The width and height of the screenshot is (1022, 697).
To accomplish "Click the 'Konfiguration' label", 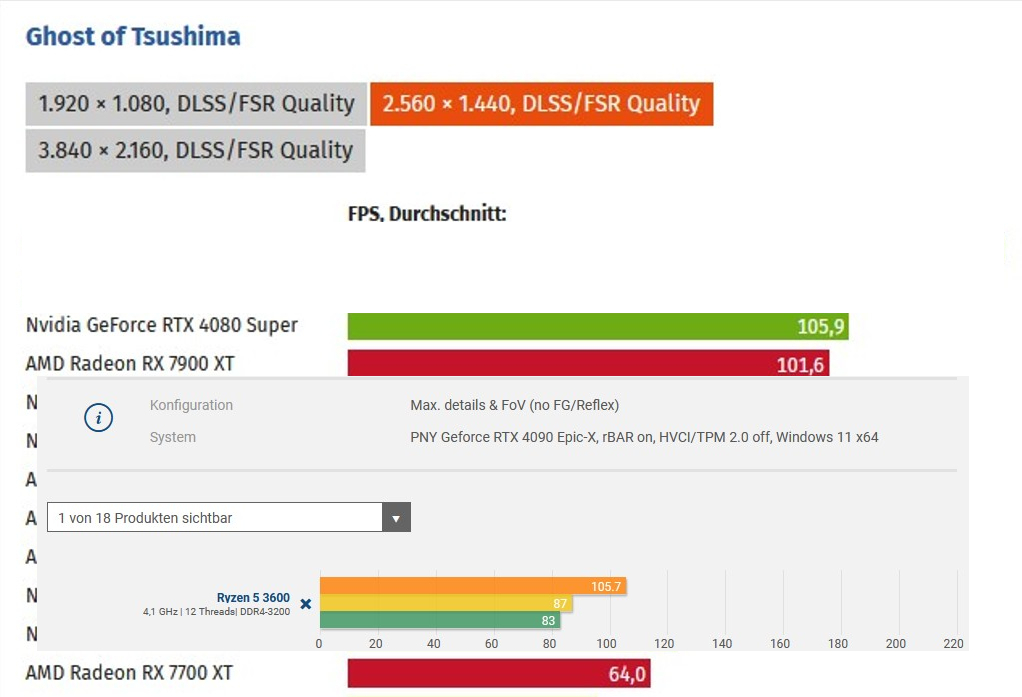I will (191, 405).
